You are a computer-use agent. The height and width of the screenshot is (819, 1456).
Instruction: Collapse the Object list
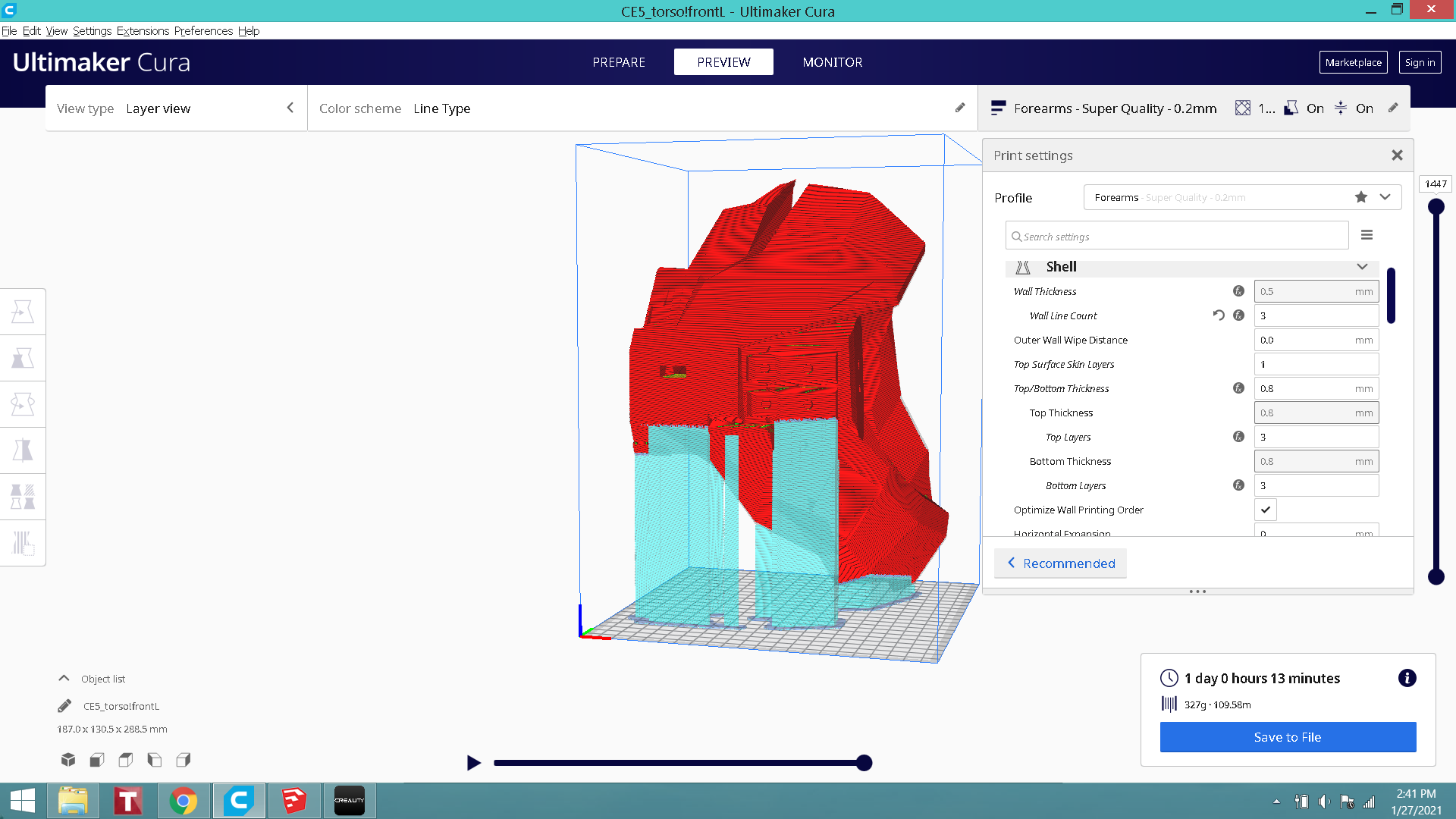(64, 679)
